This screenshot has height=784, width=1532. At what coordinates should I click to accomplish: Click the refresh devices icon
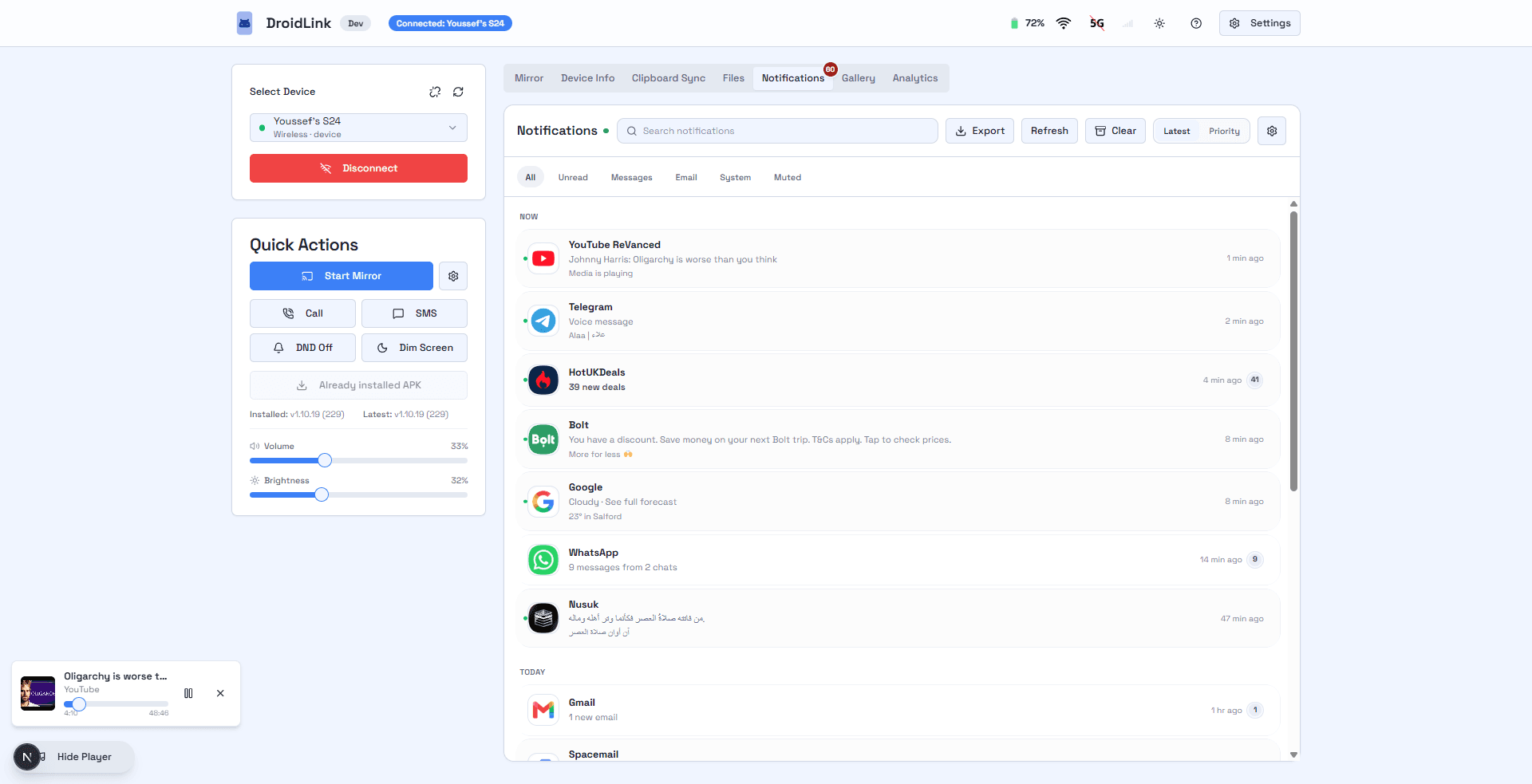(x=458, y=92)
